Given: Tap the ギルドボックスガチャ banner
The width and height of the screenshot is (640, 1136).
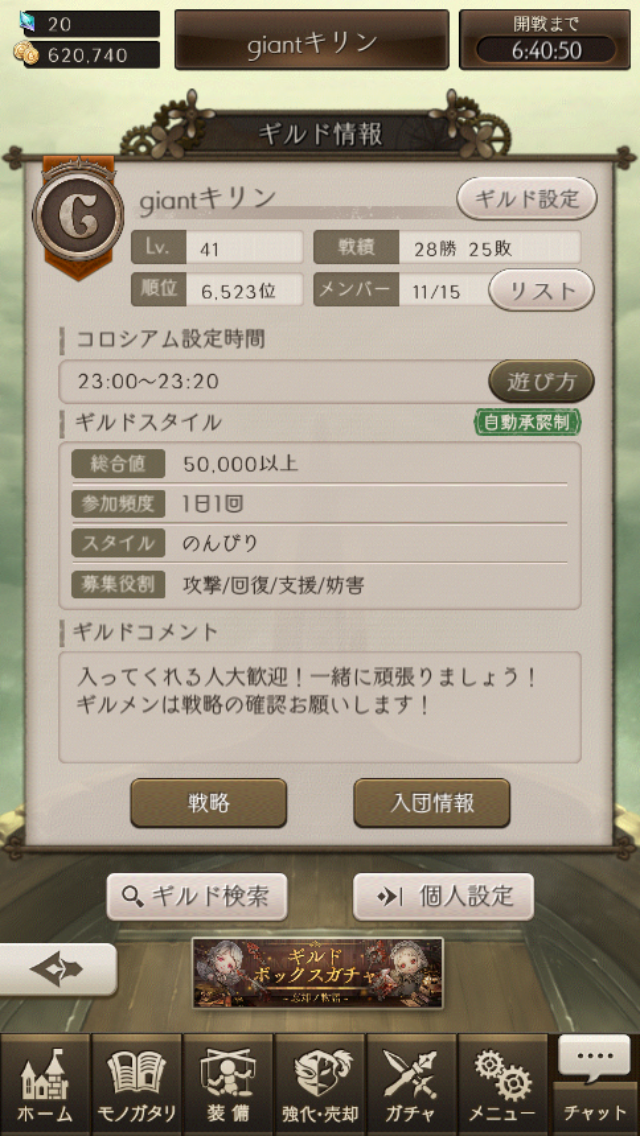Looking at the screenshot, I should [x=318, y=973].
